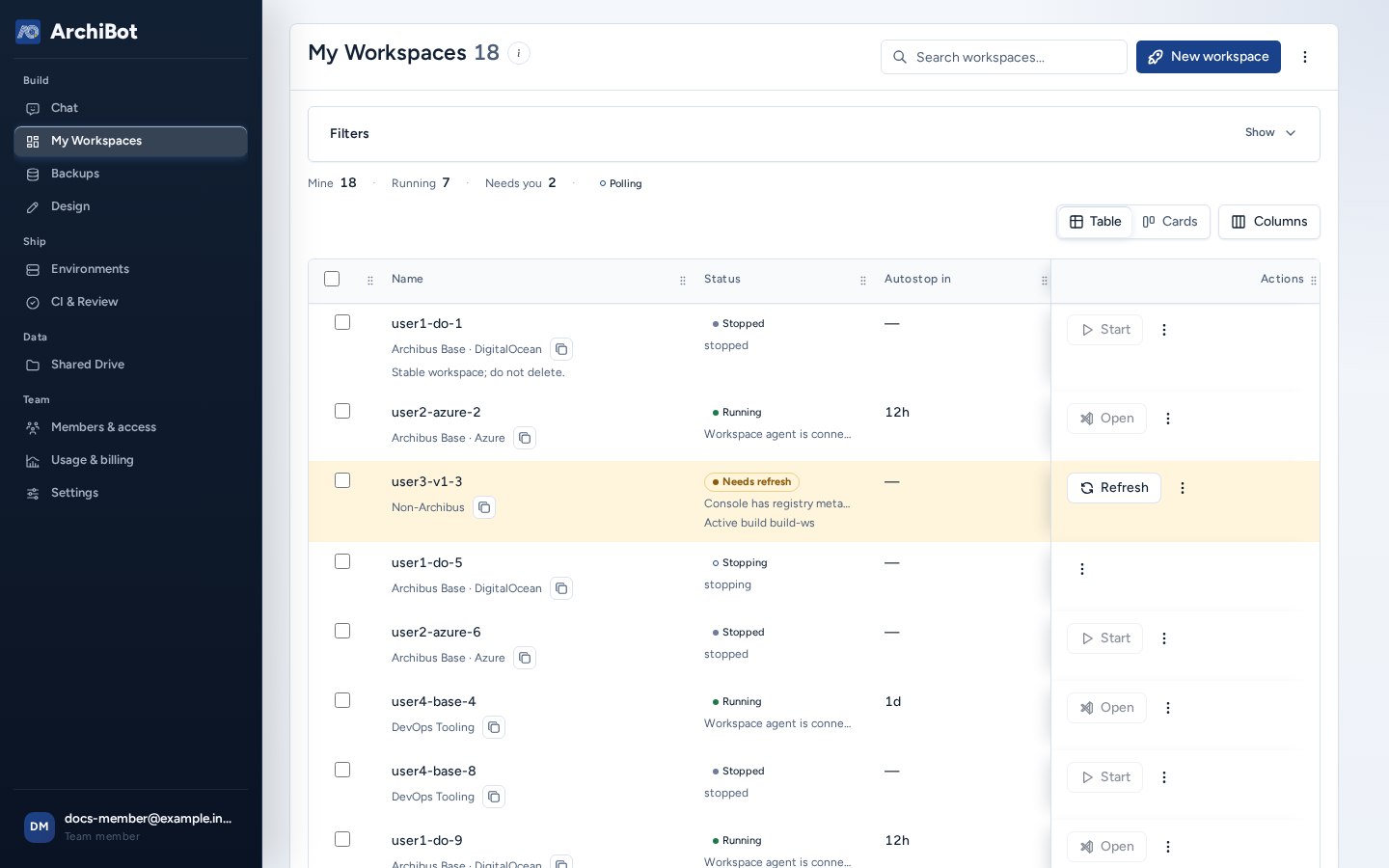Copy the user4-base-4 workspace name
The width and height of the screenshot is (1389, 868).
[x=494, y=727]
